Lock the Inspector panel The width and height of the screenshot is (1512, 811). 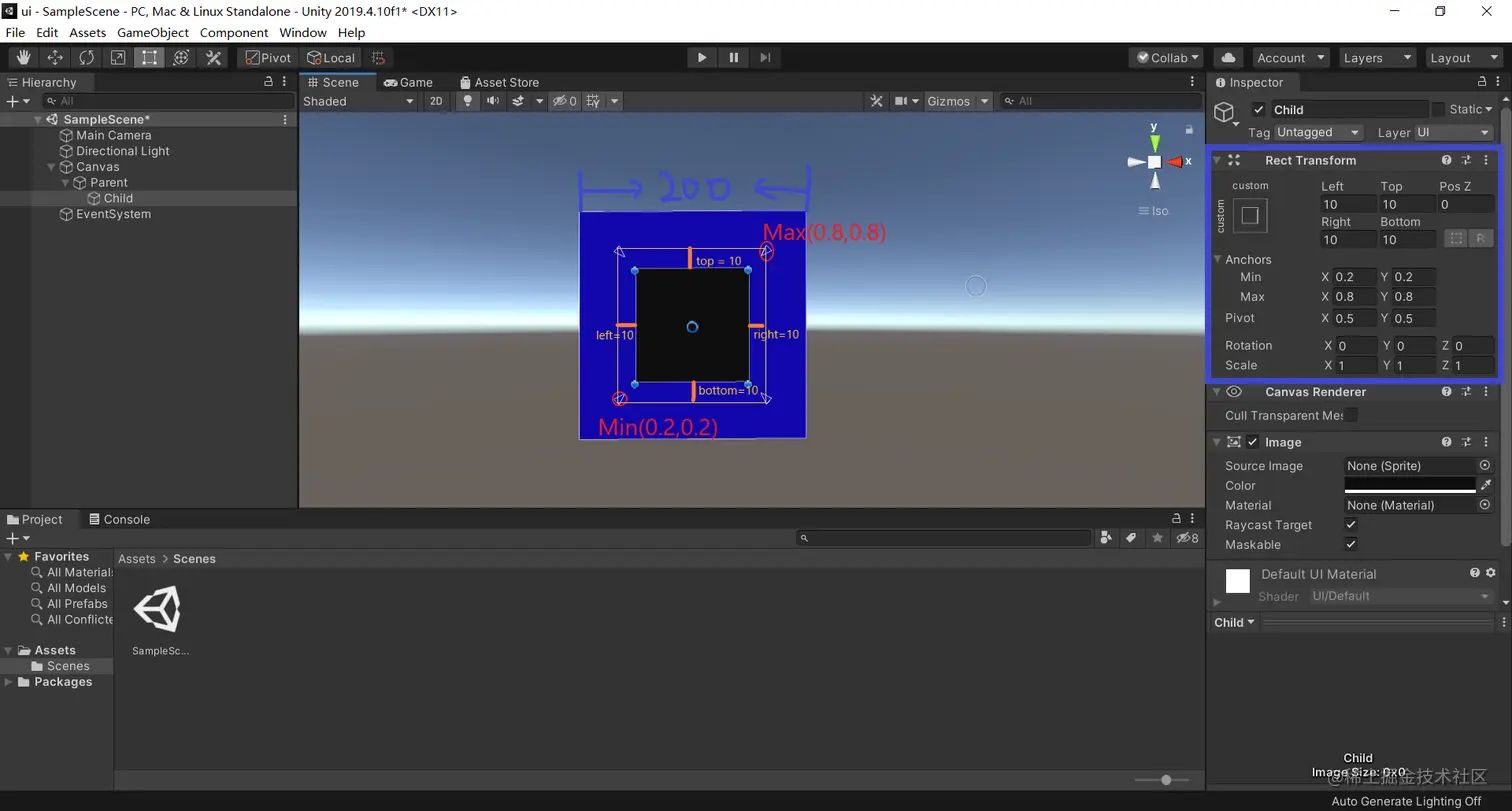1481,82
